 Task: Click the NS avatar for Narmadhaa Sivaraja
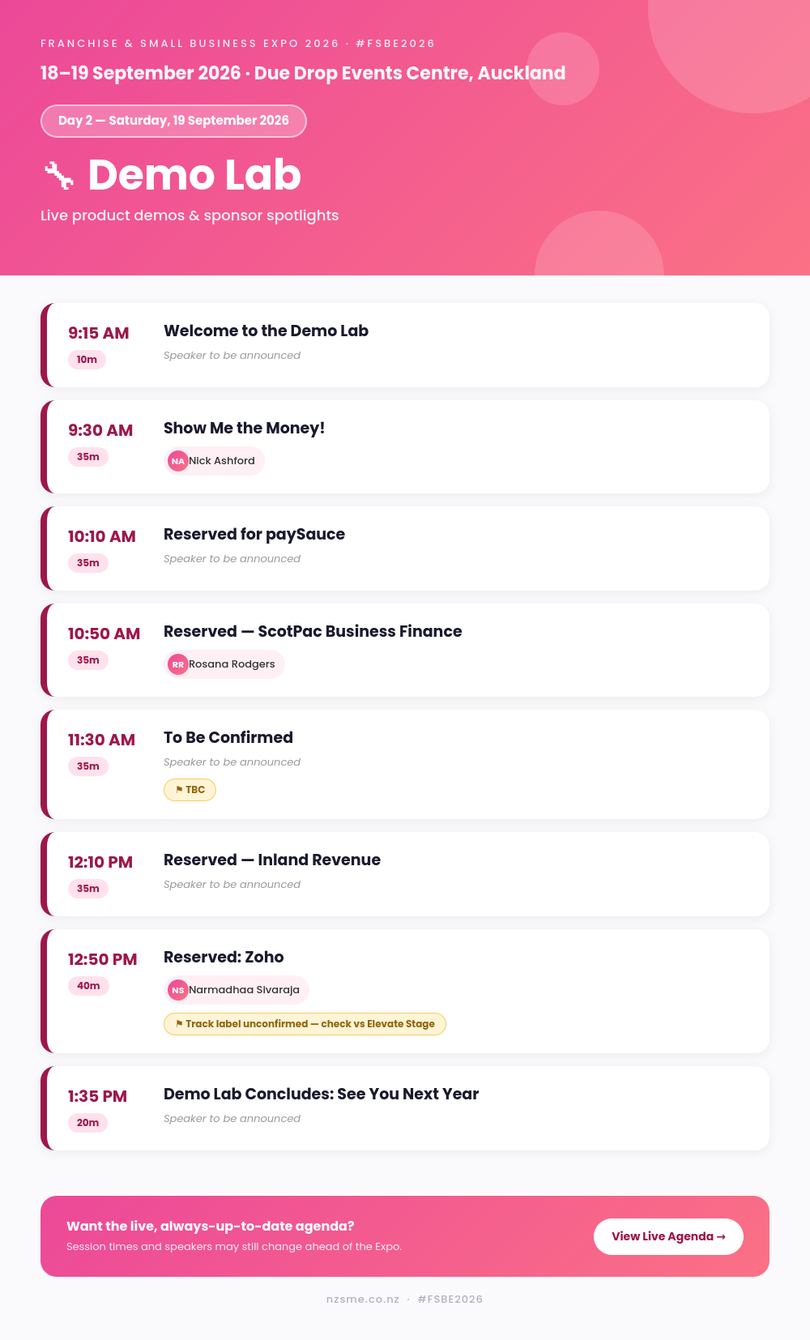pyautogui.click(x=178, y=990)
